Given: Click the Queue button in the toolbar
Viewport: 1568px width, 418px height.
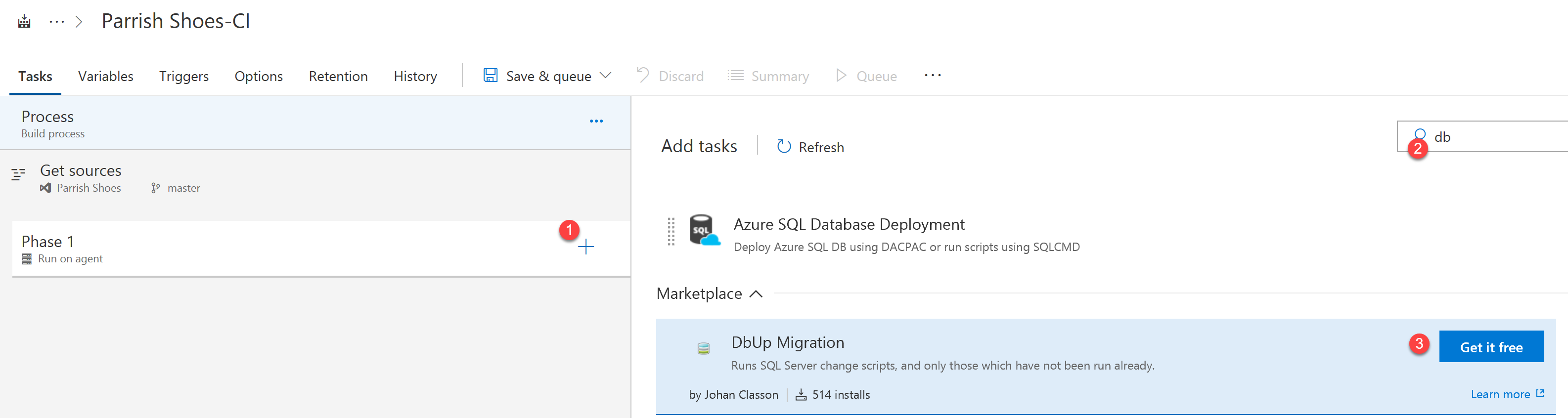Looking at the screenshot, I should 866,76.
